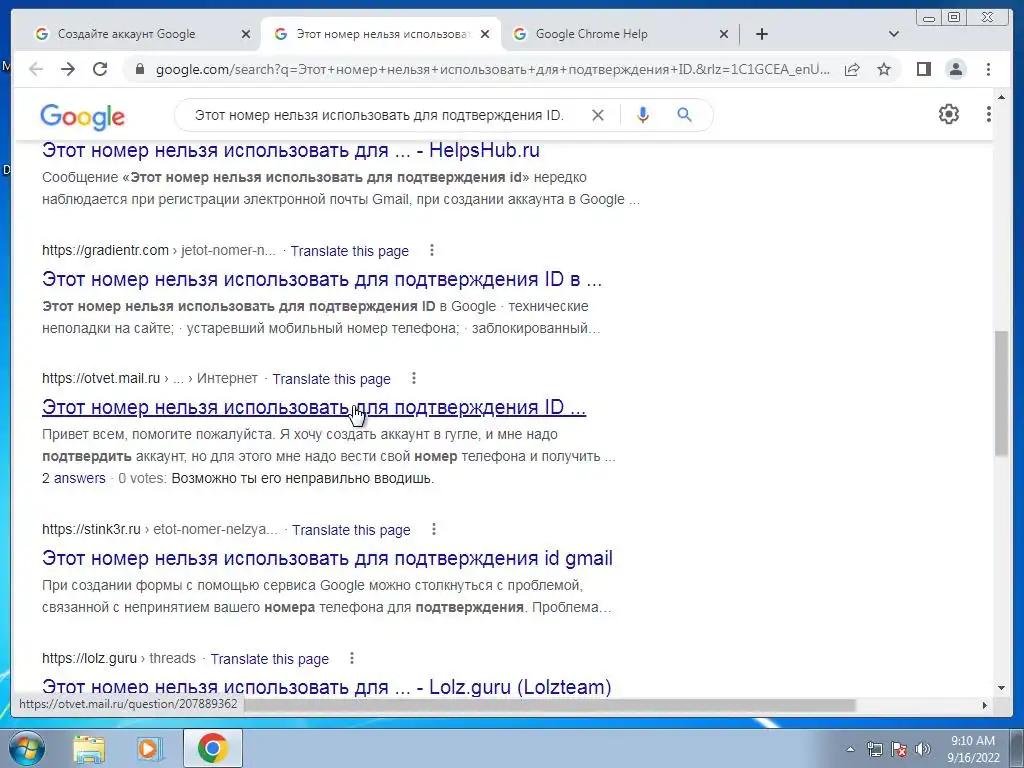Open more options for lolz.guru result

(351, 658)
